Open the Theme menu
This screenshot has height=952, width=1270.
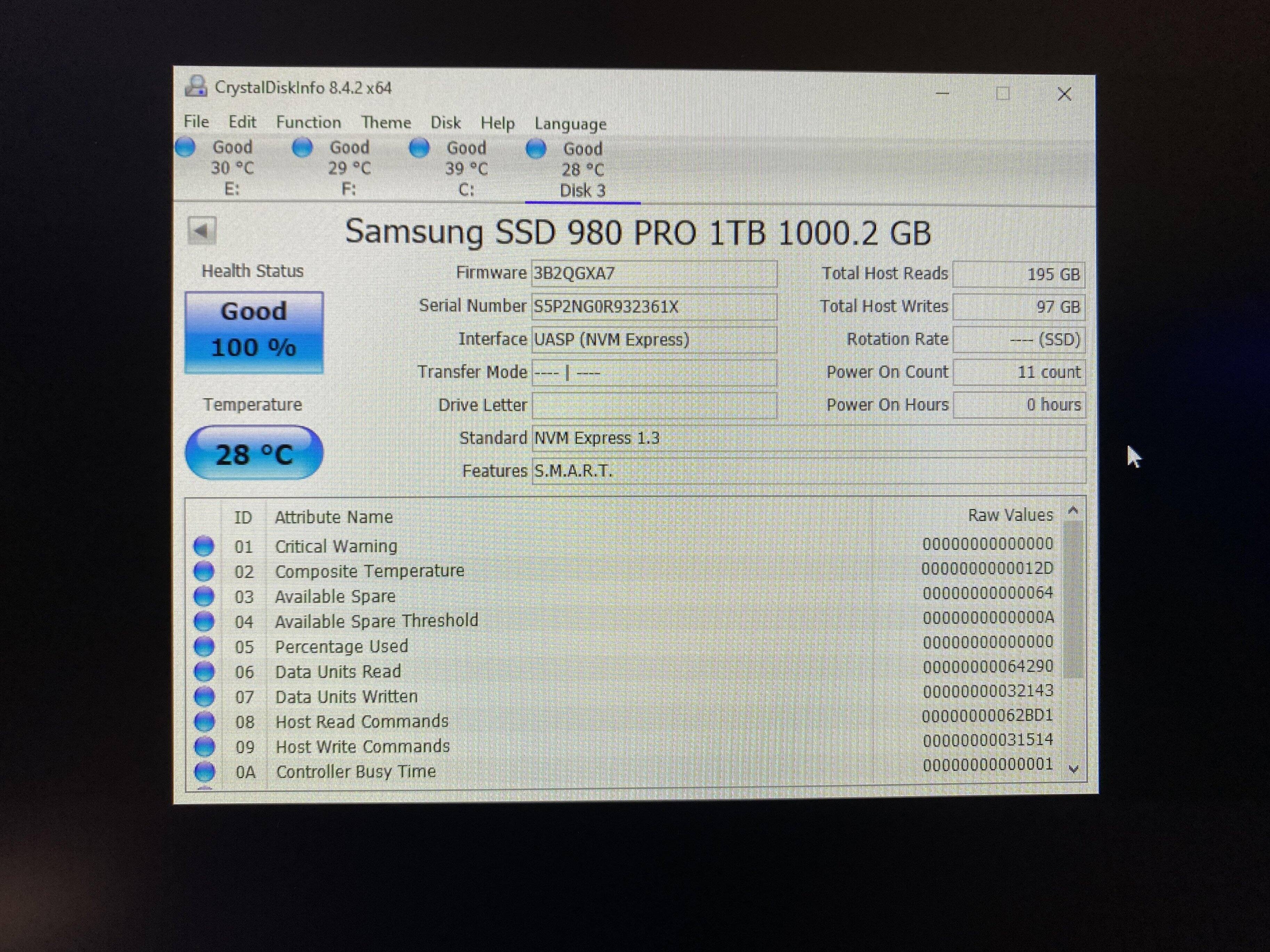(386, 123)
